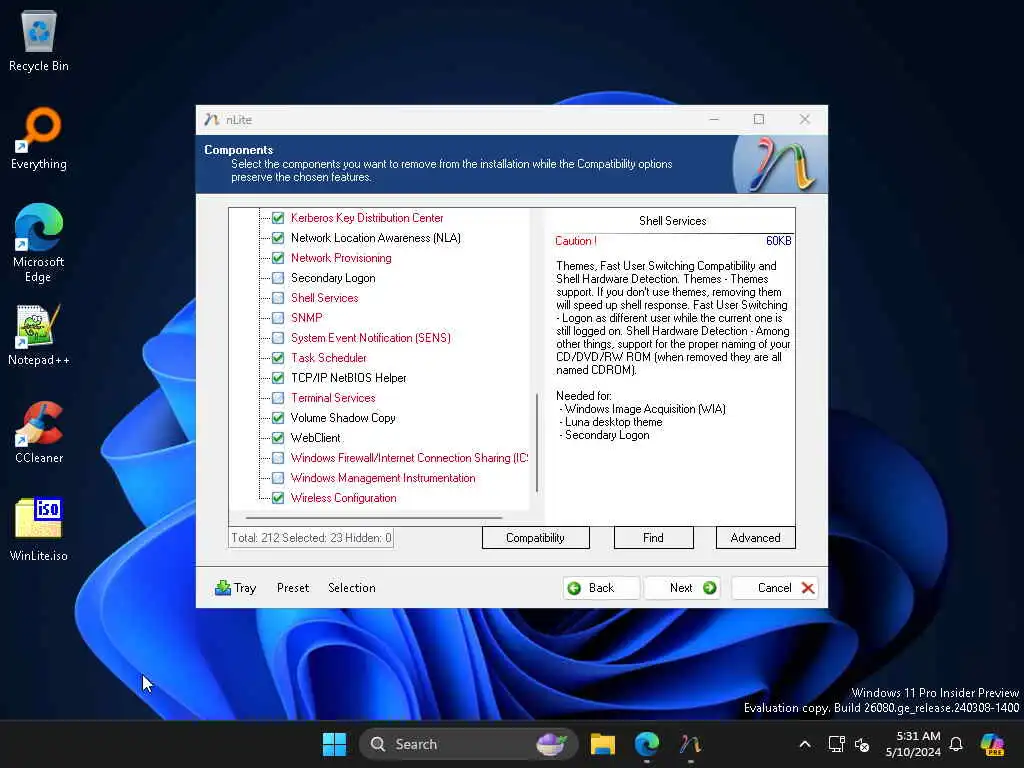
Task: Open the network status tray icon
Action: (836, 744)
